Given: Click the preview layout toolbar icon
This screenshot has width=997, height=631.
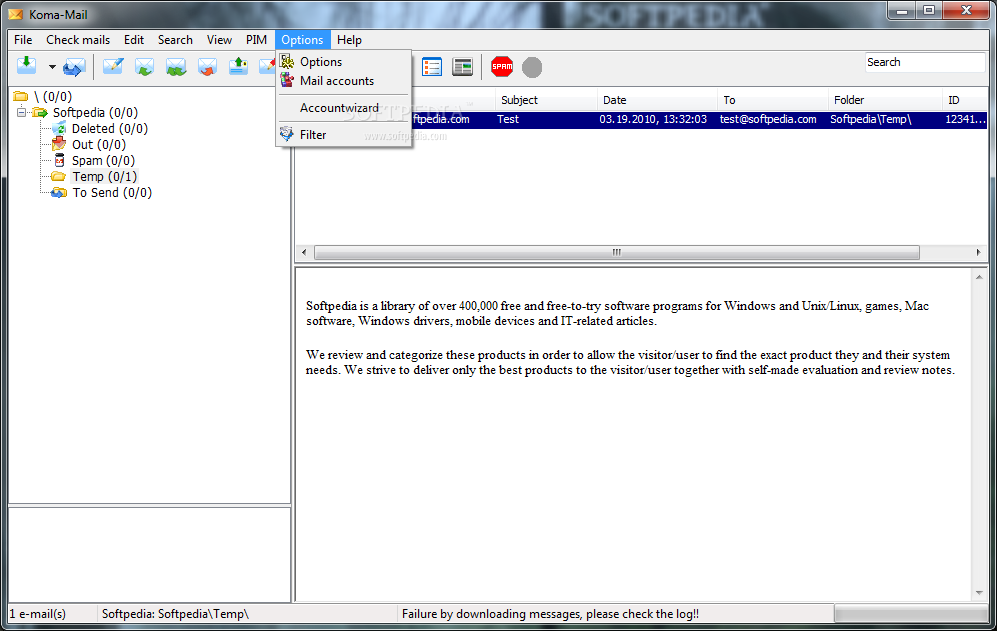Looking at the screenshot, I should (x=462, y=67).
